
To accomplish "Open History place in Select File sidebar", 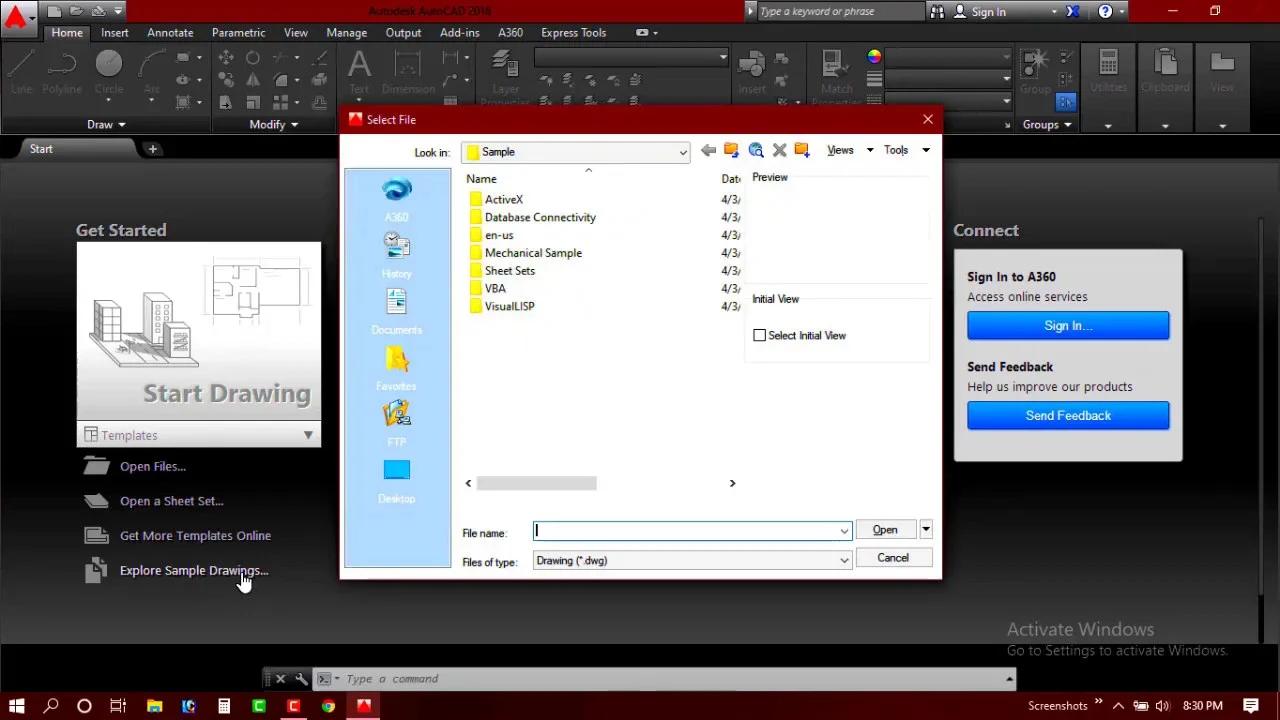I will click(396, 255).
